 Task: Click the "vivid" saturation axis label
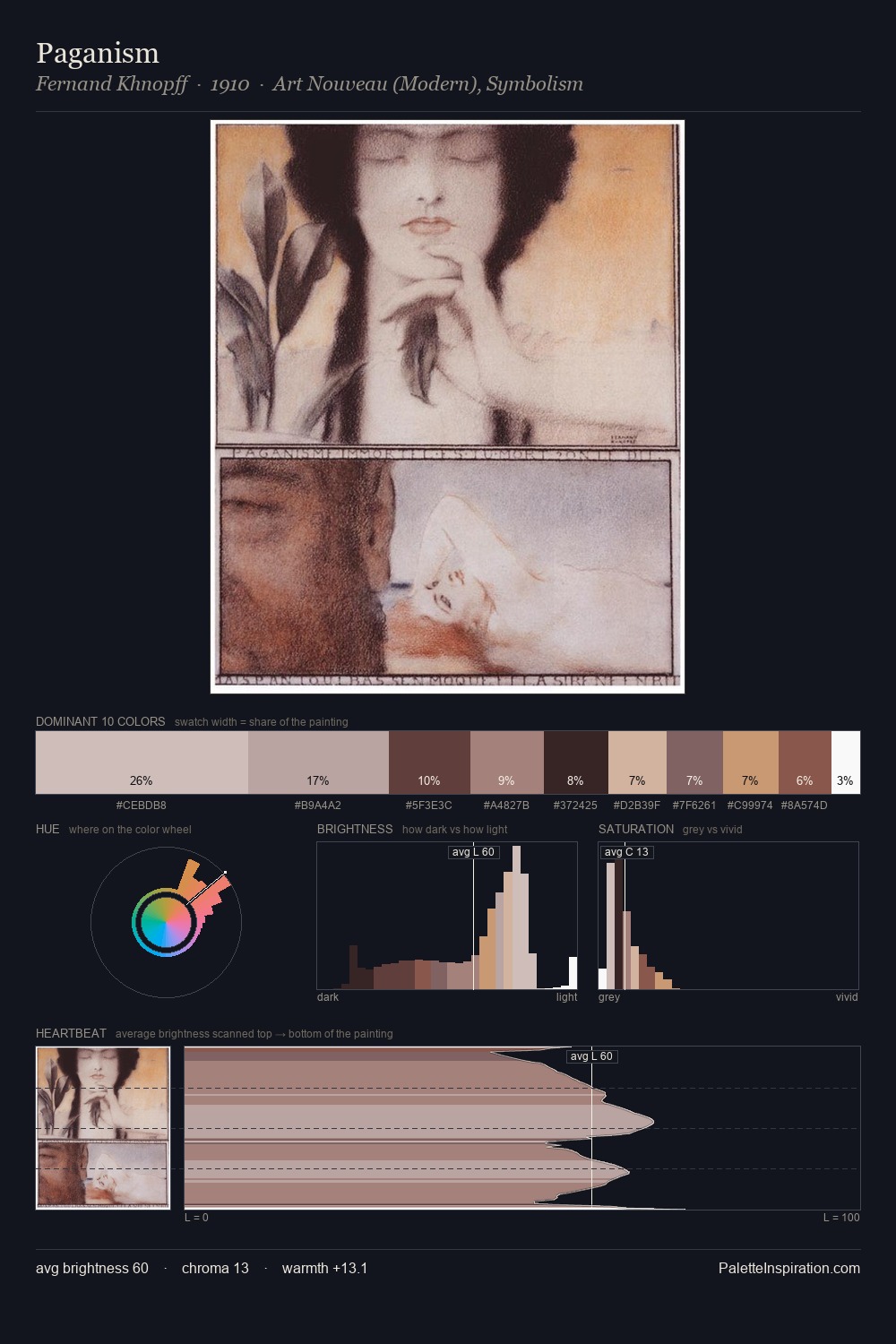click(x=847, y=997)
